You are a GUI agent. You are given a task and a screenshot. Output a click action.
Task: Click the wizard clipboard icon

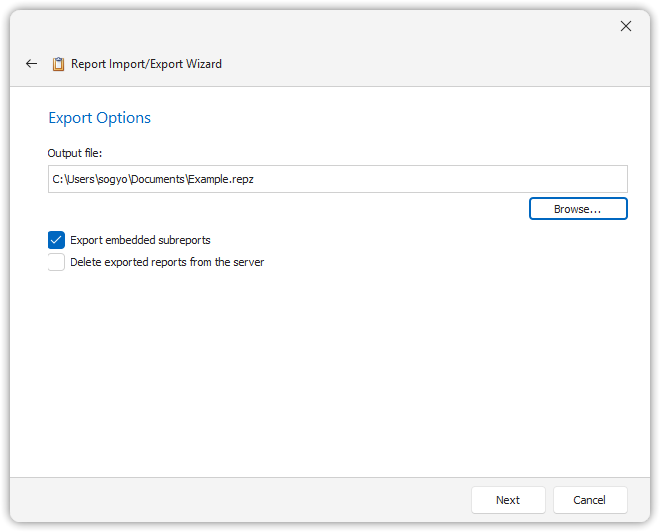[x=59, y=64]
